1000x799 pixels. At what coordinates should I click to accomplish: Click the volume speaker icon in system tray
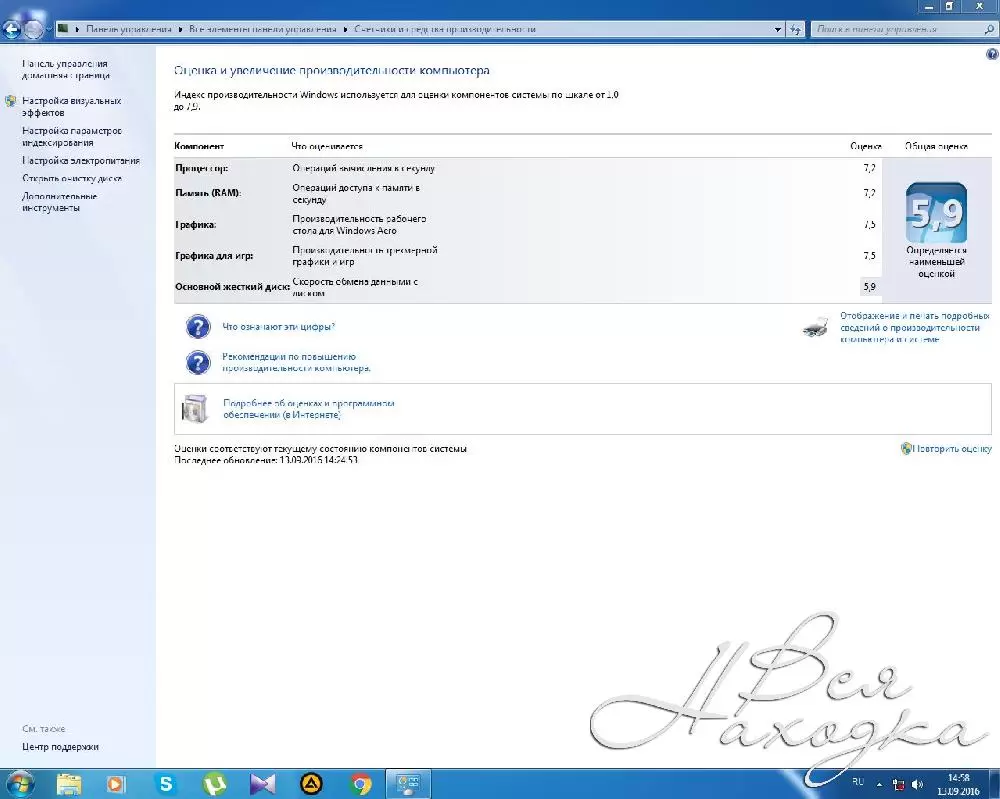pos(917,784)
